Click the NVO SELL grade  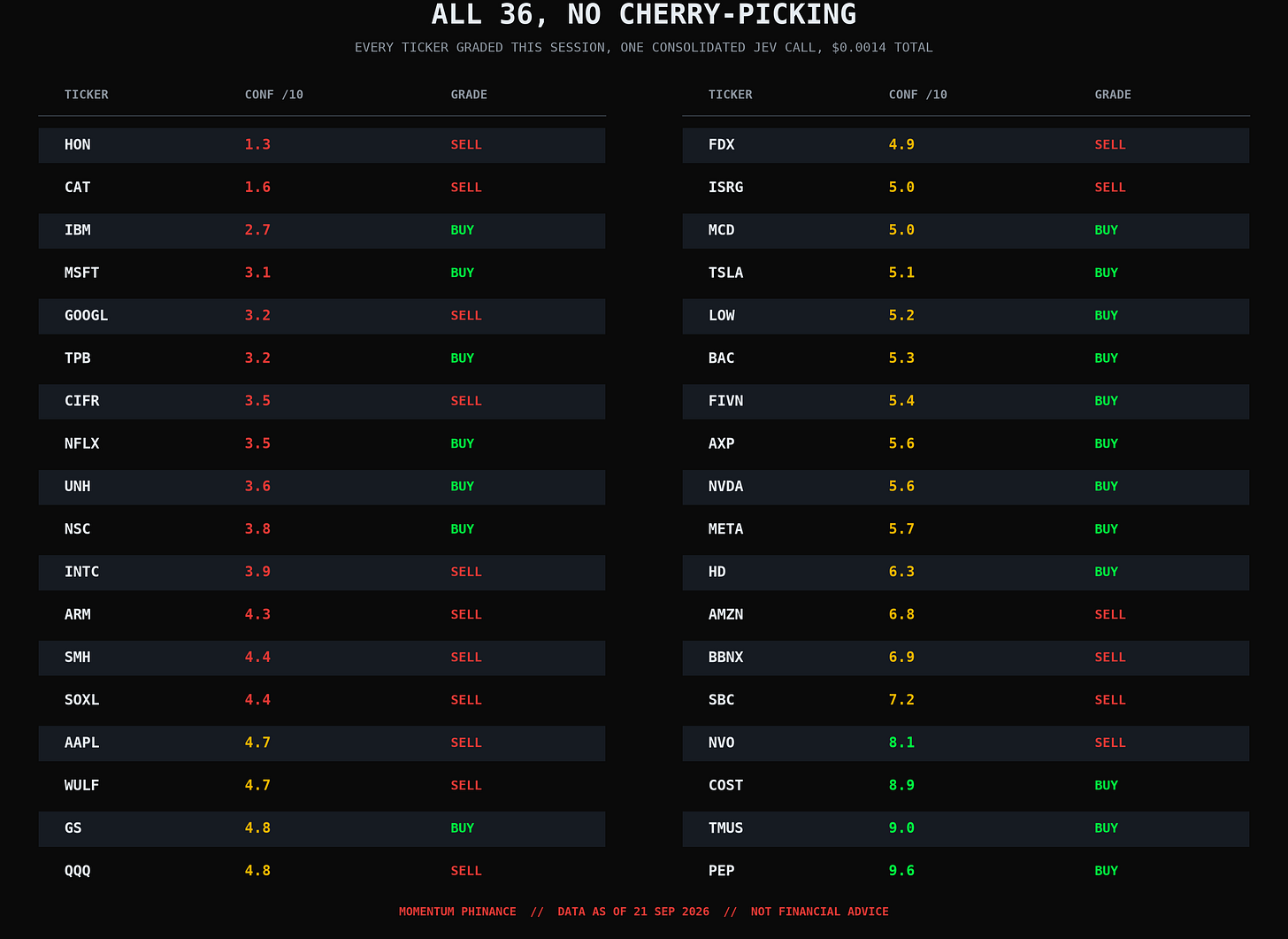pos(1110,743)
